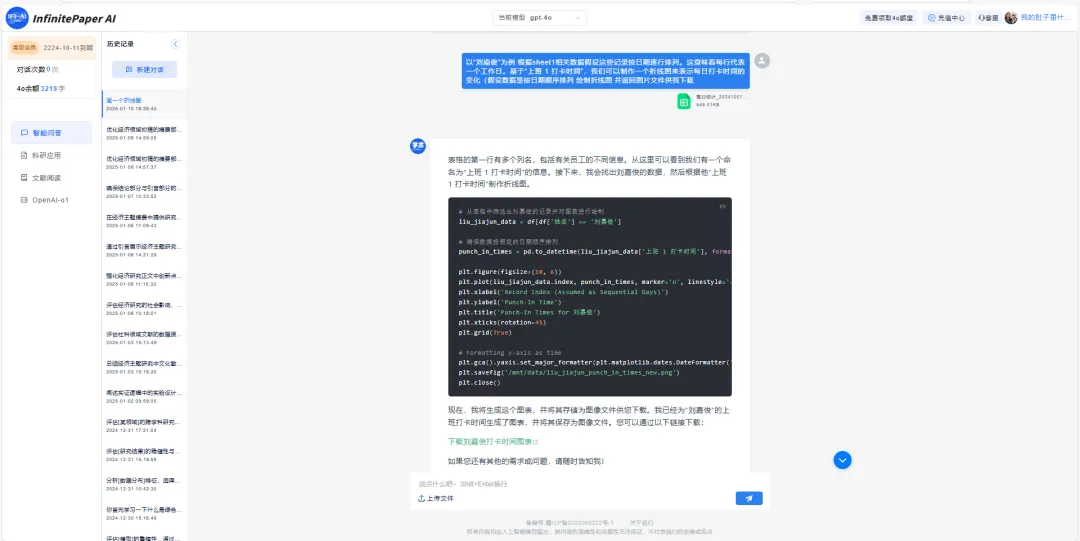
Task: Open history chat dated 2024-12-30 15:16:49
Action: (x=144, y=513)
